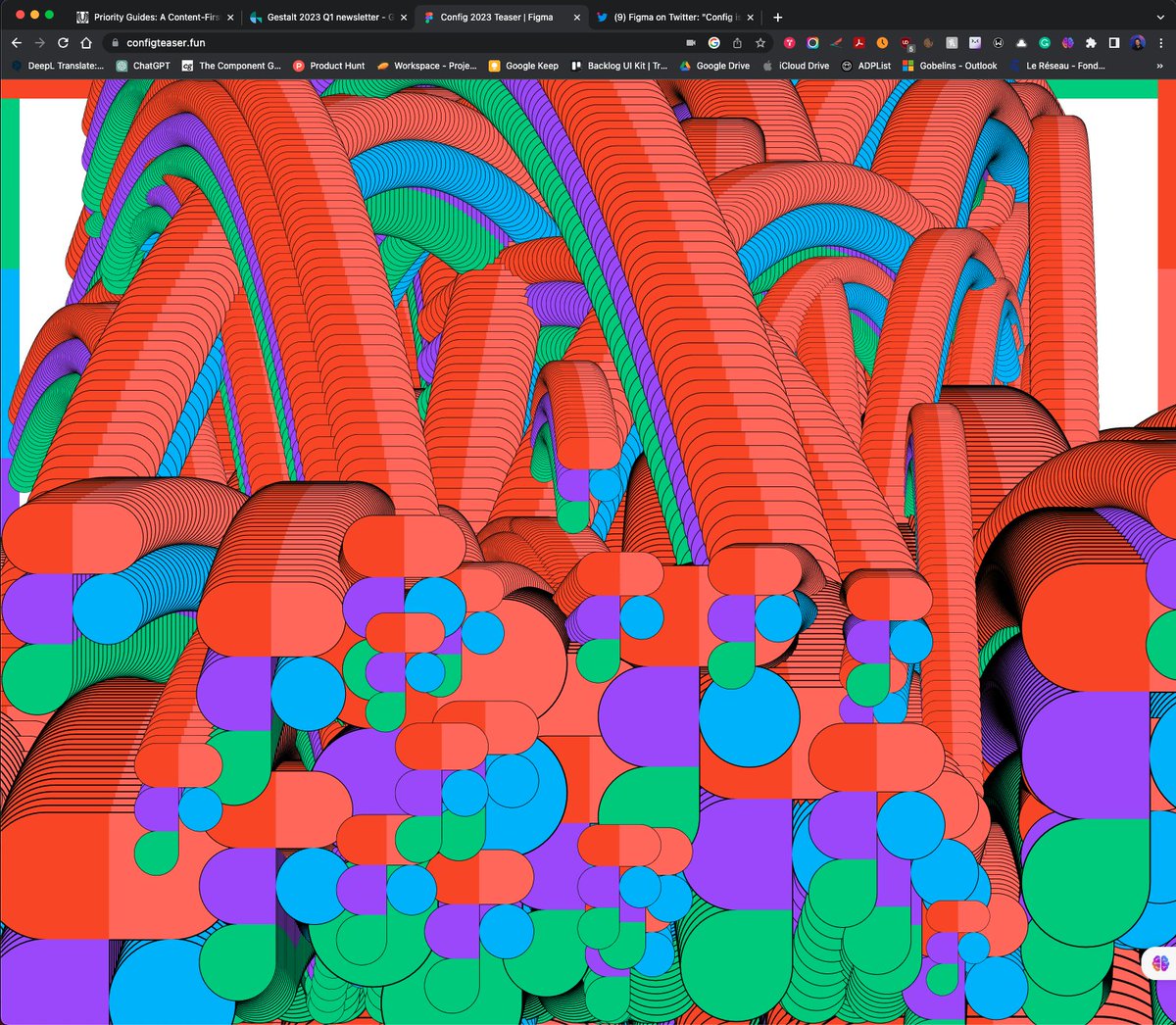Open the Extensions puzzle-piece menu
1176x1025 pixels.
pyautogui.click(x=1091, y=43)
